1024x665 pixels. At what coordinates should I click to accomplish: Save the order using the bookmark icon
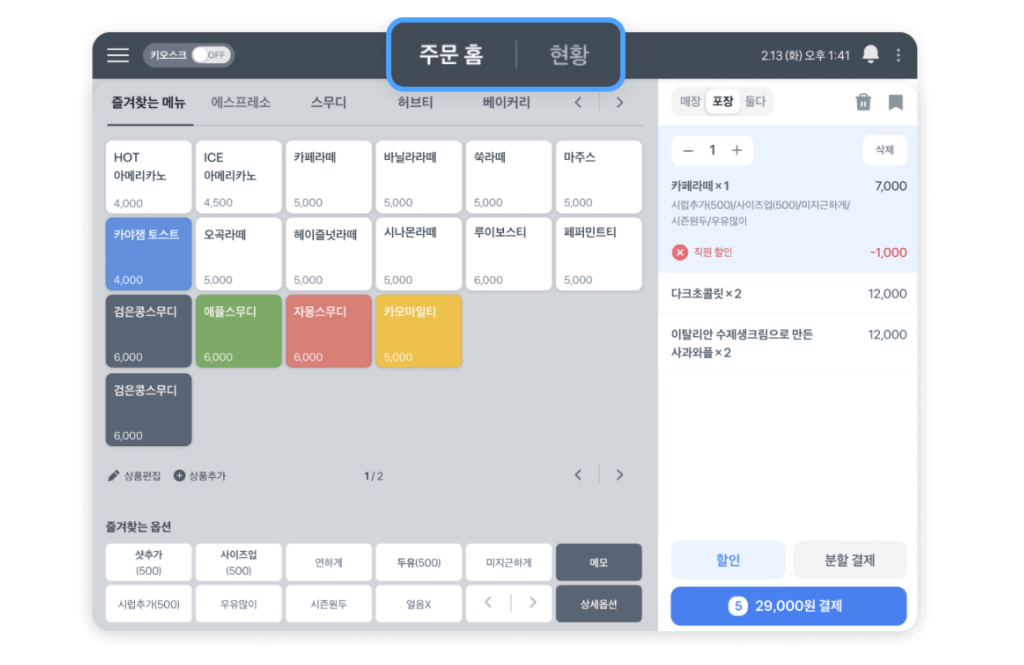[895, 101]
